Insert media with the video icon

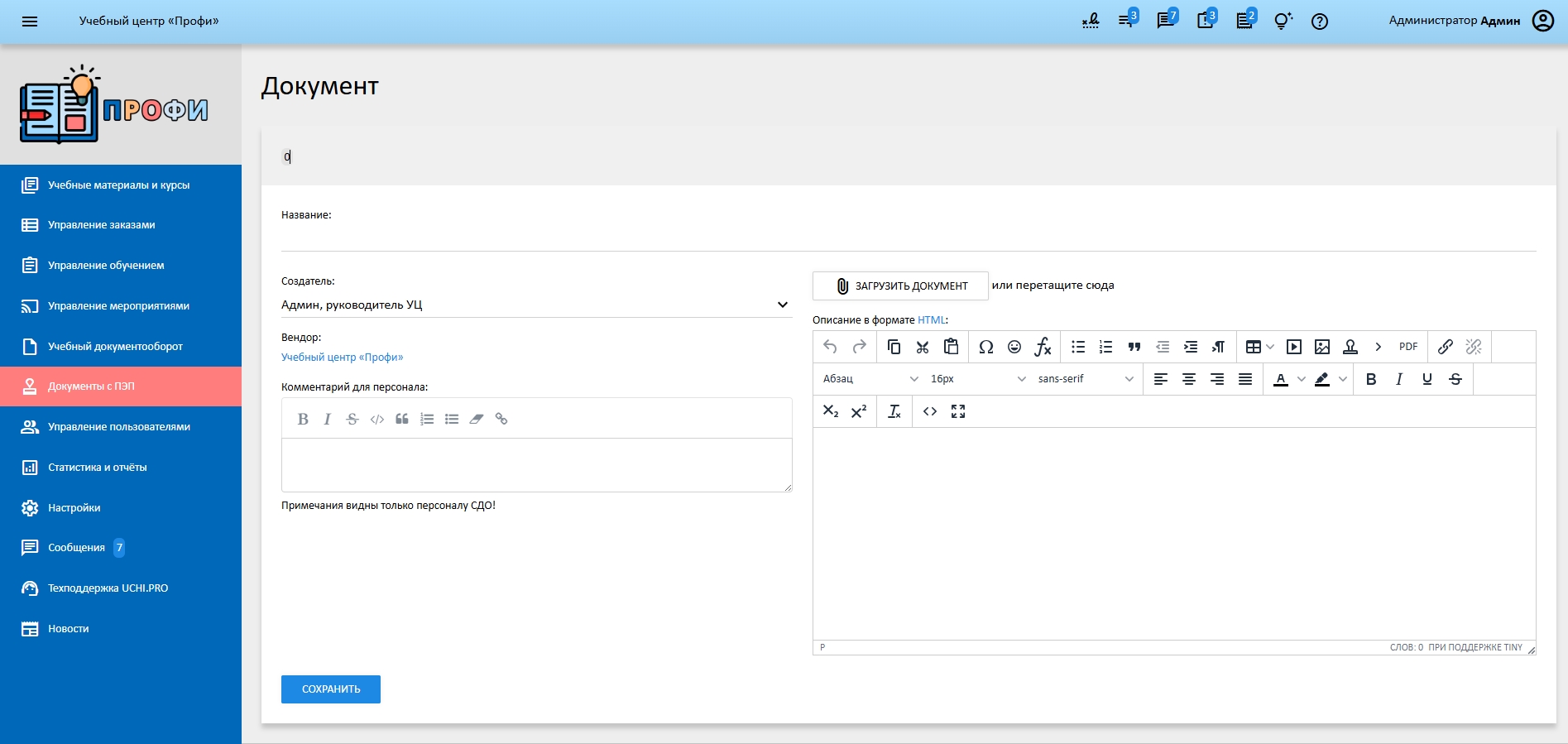[1294, 347]
